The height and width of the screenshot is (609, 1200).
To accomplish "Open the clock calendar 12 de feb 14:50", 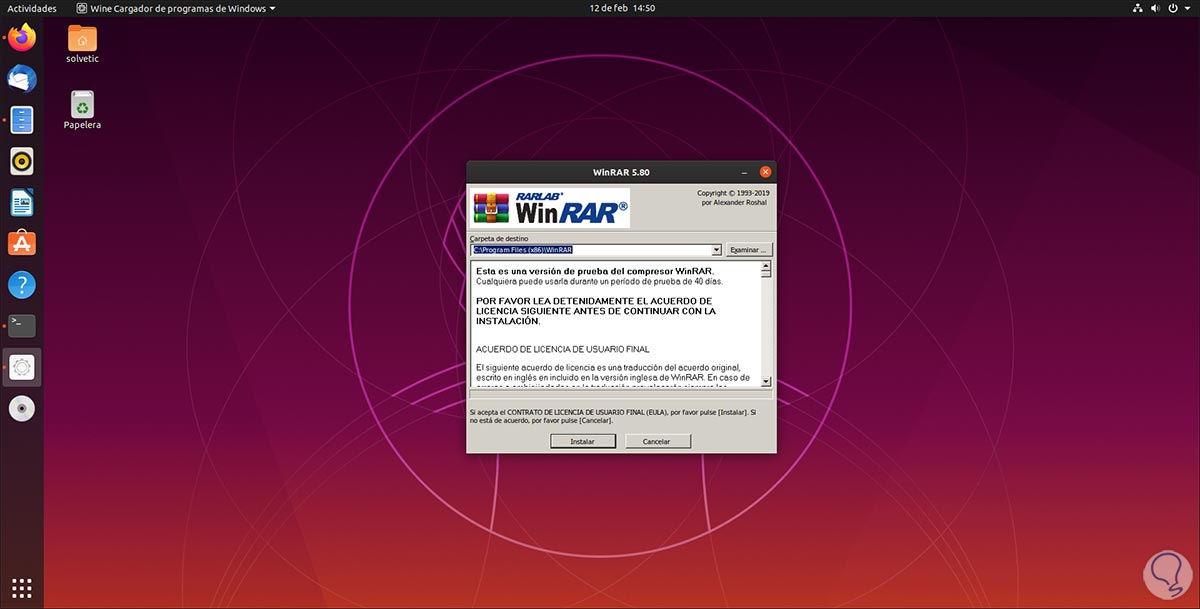I will point(623,8).
